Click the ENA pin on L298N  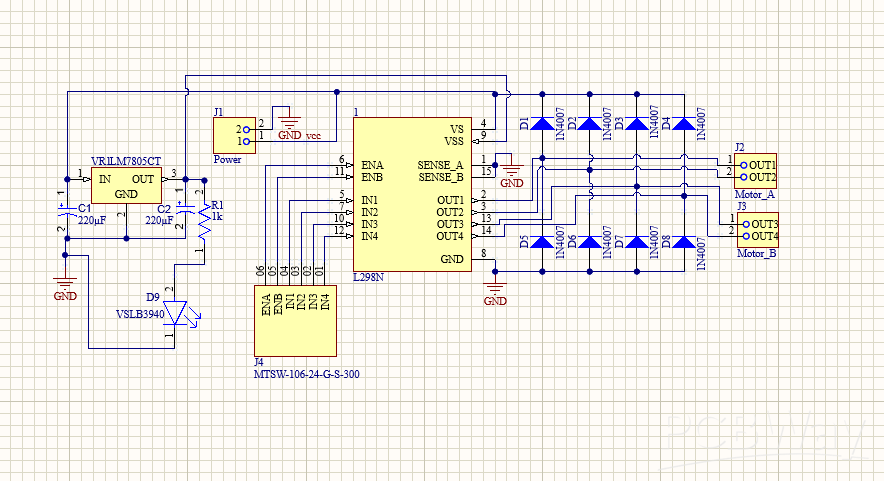click(x=371, y=164)
